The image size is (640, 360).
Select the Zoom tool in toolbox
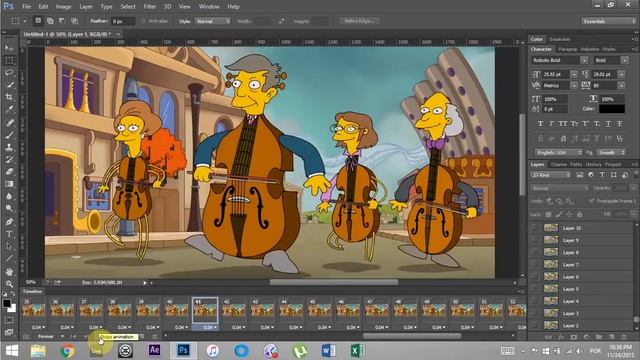(x=9, y=284)
